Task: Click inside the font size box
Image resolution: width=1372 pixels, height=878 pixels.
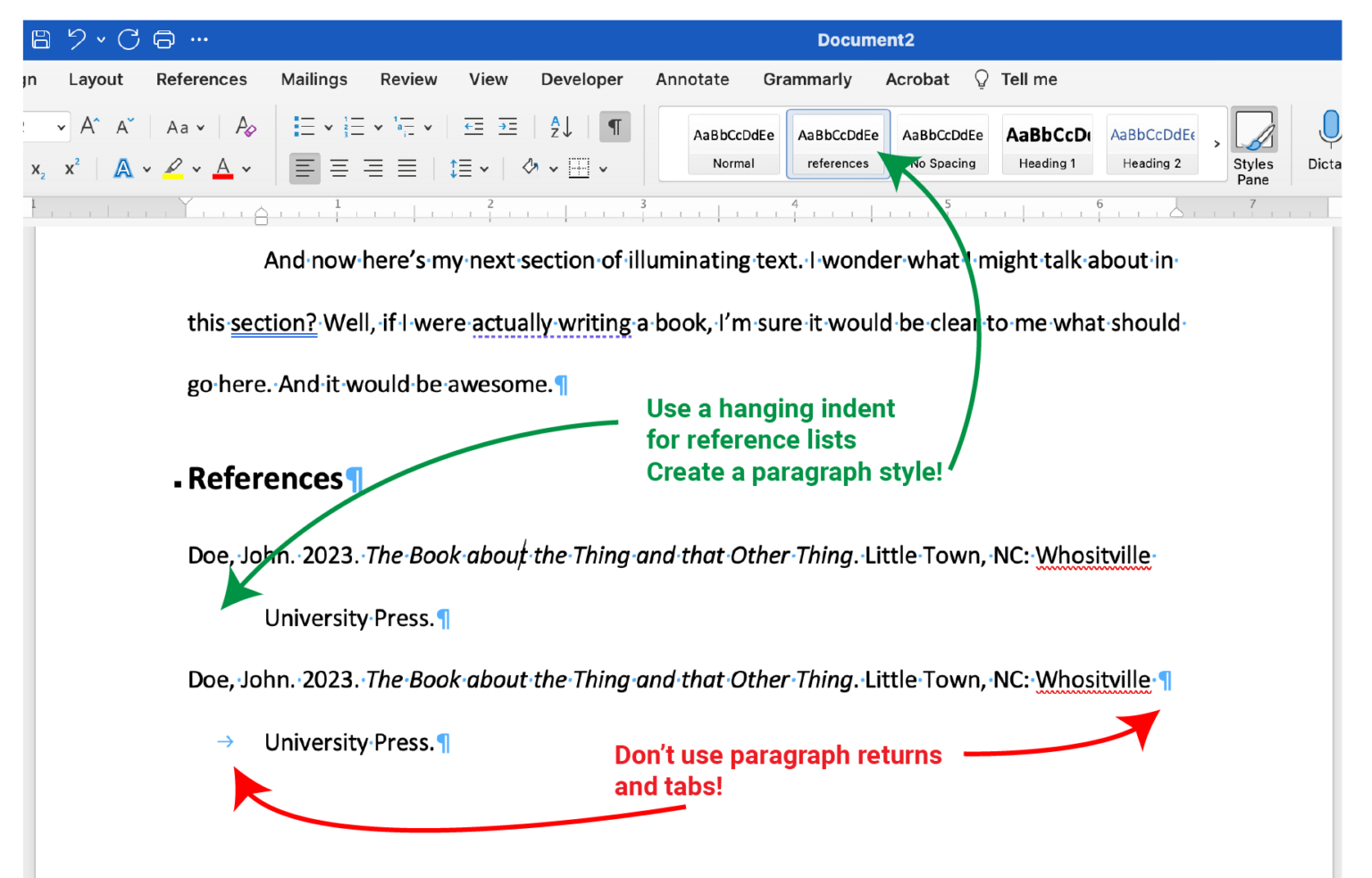Action: (x=36, y=127)
